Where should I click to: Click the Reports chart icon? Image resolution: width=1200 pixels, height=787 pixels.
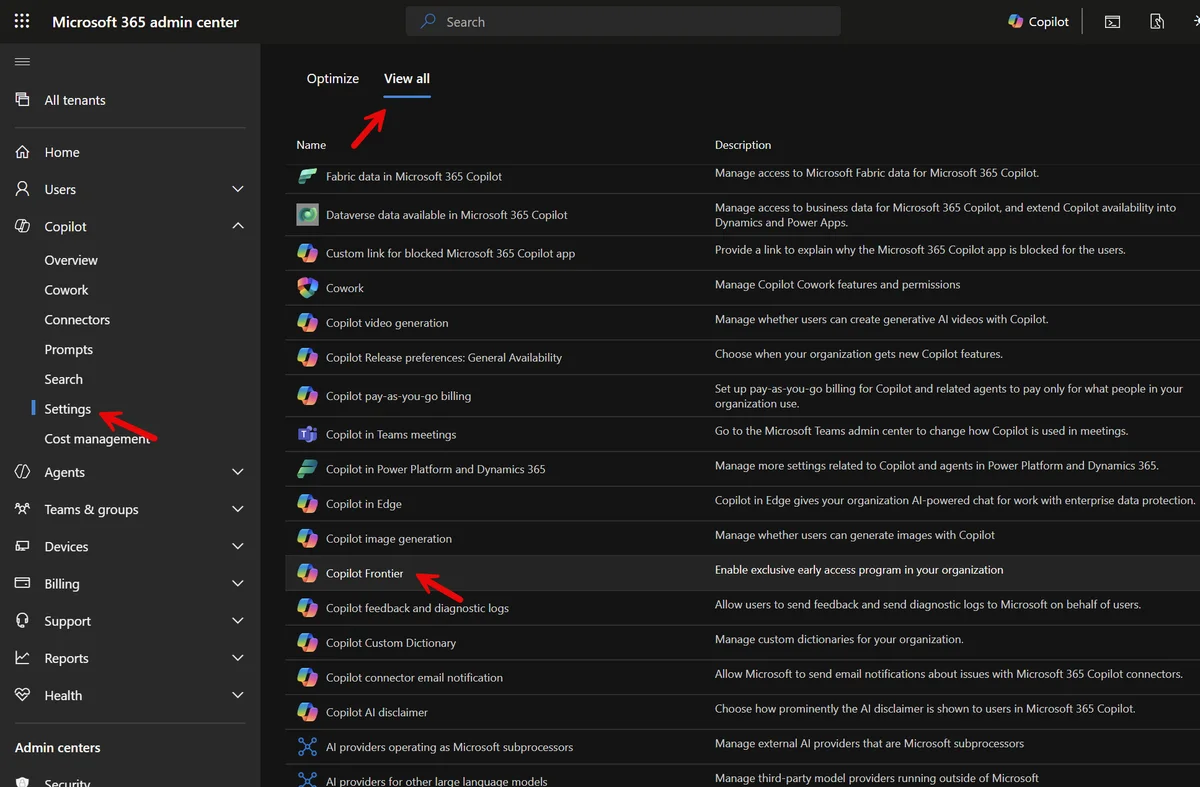coord(22,658)
